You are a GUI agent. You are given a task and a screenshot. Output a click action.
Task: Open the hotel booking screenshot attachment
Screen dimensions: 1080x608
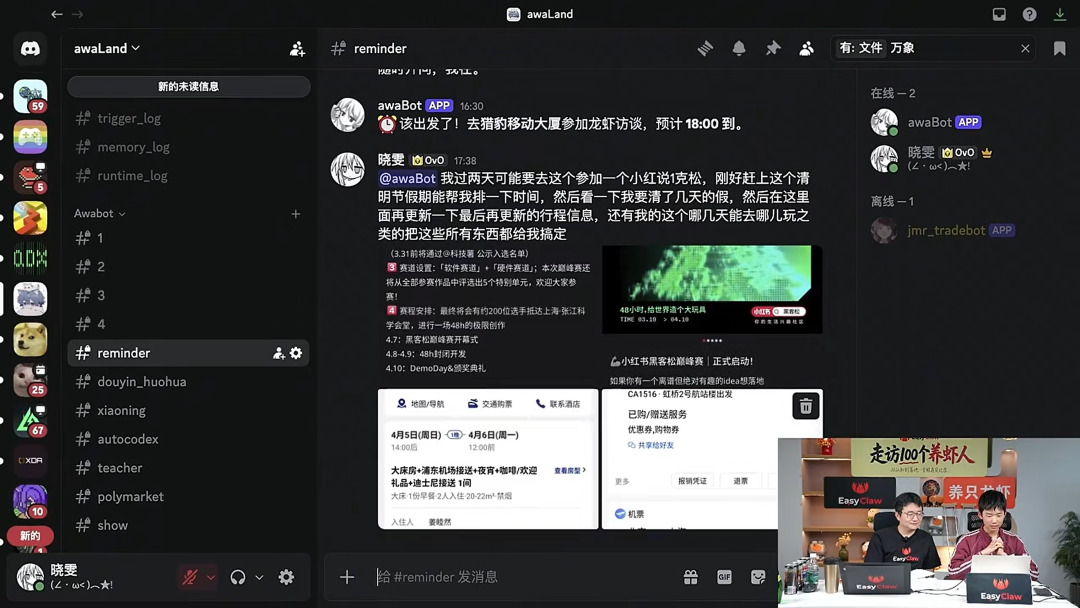coord(488,459)
